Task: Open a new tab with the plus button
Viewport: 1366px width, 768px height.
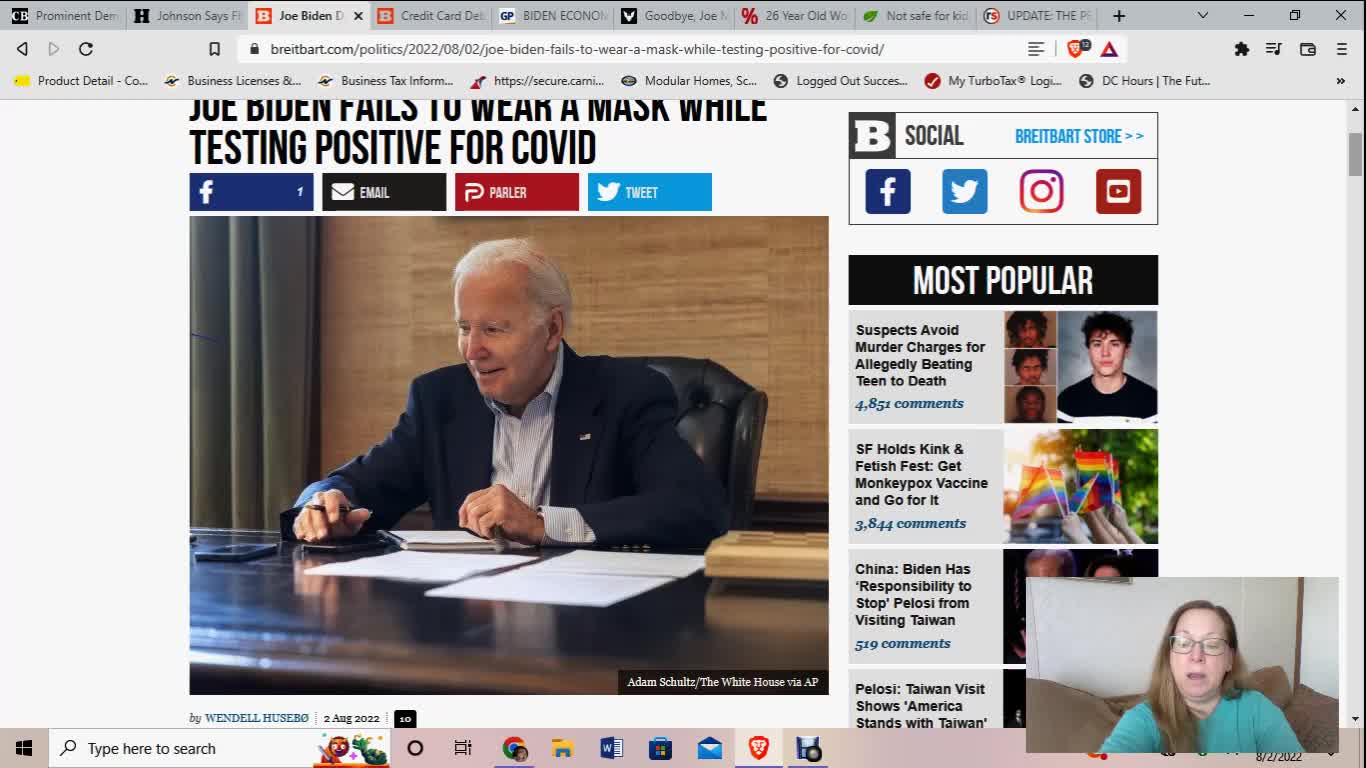Action: pyautogui.click(x=1119, y=16)
